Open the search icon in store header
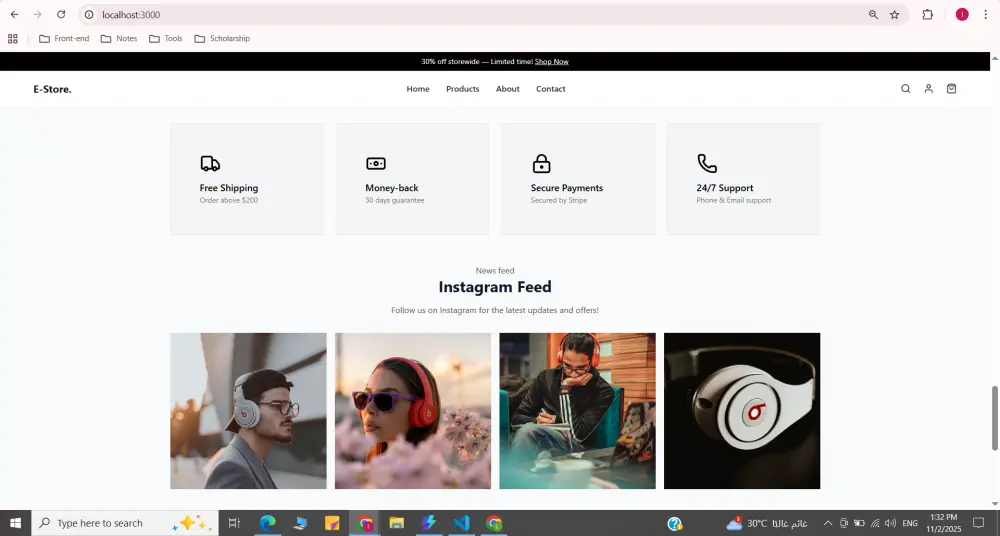 [x=905, y=89]
